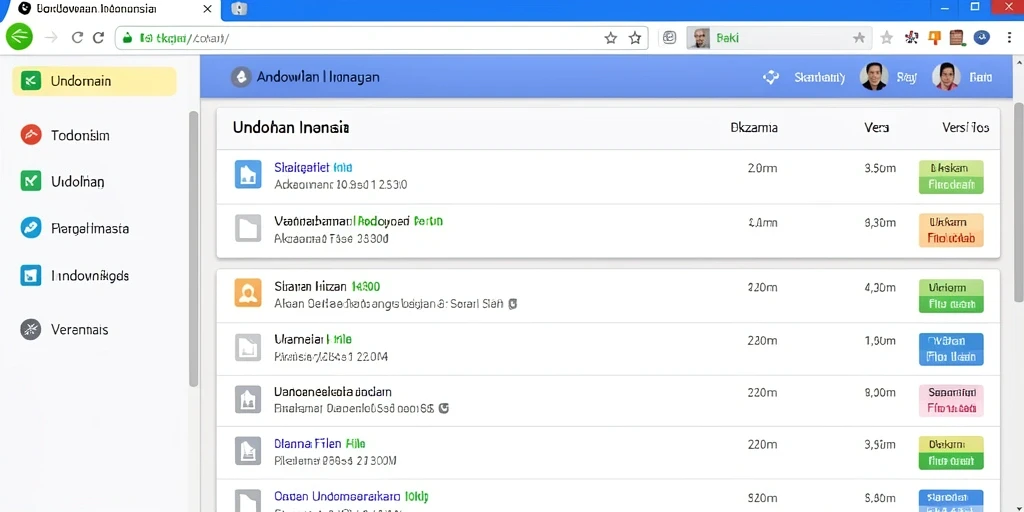Click the first reload icon
The image size is (1024, 512).
[77, 38]
